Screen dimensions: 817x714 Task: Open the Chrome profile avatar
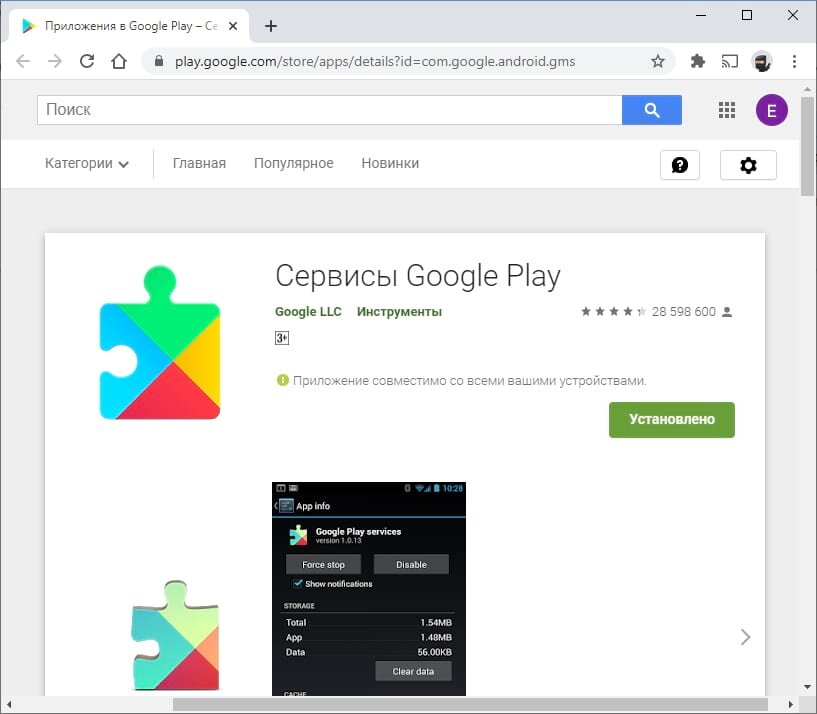(762, 61)
